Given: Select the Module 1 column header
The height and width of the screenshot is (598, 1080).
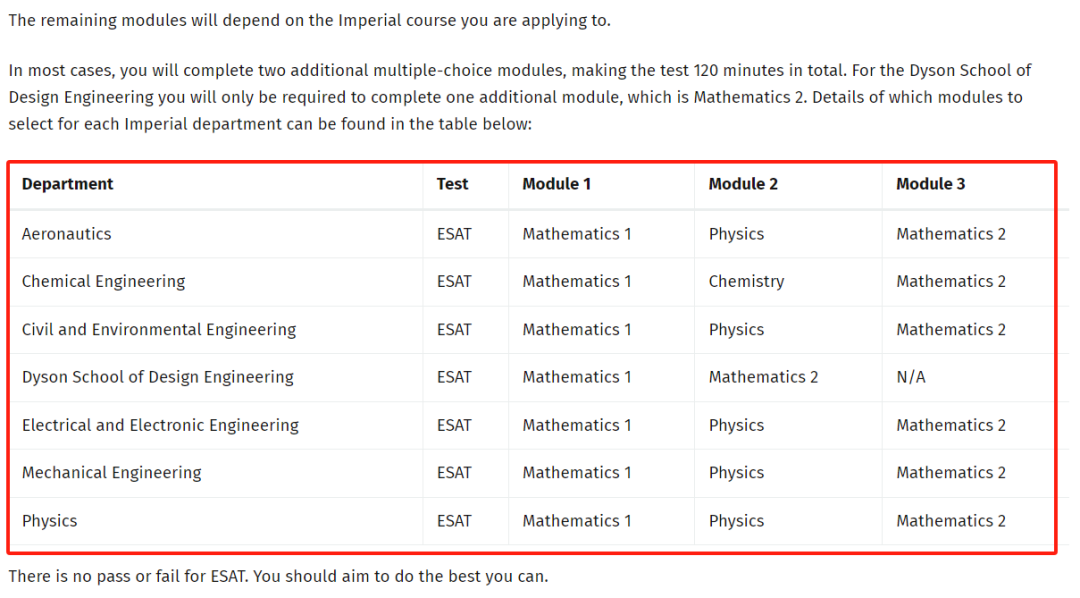Looking at the screenshot, I should coord(556,184).
